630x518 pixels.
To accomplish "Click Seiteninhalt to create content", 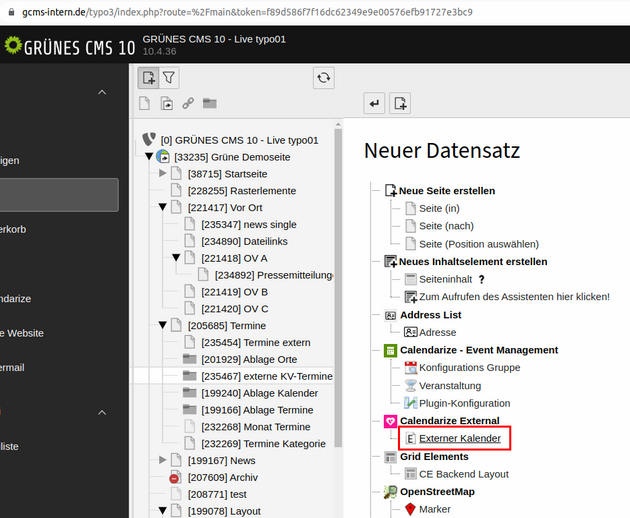I will (x=446, y=279).
